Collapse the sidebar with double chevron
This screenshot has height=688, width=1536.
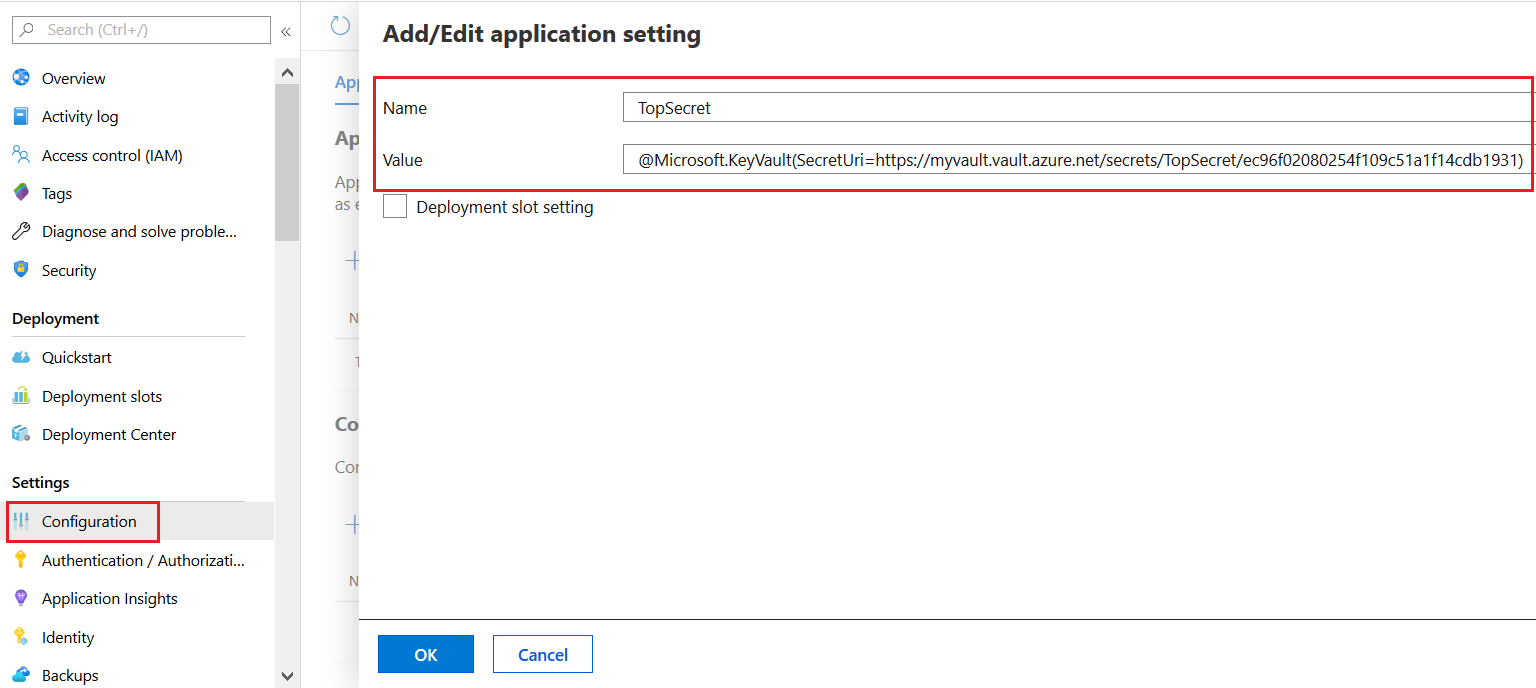285,31
